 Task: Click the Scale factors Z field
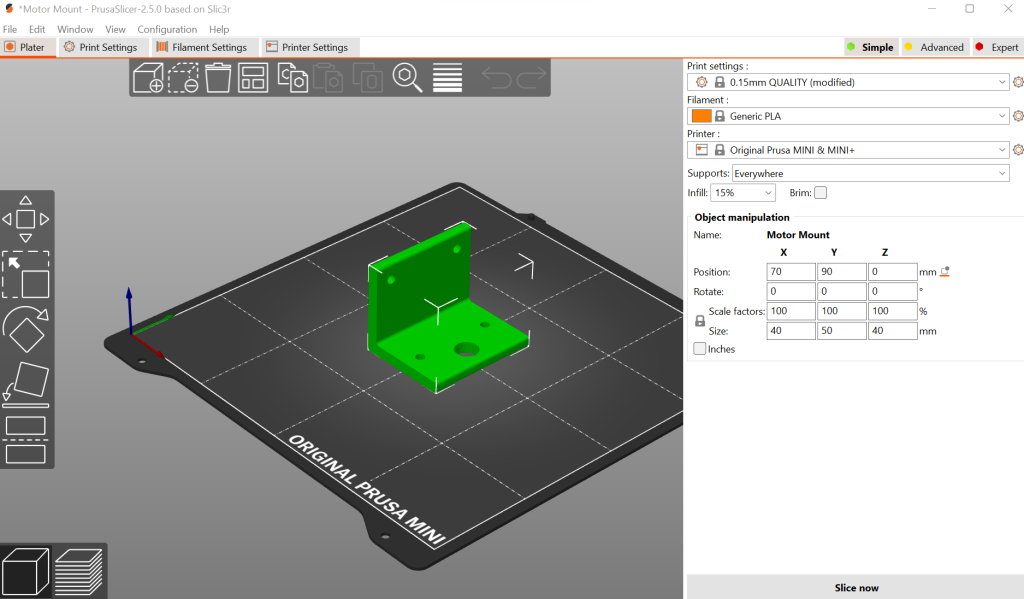893,311
